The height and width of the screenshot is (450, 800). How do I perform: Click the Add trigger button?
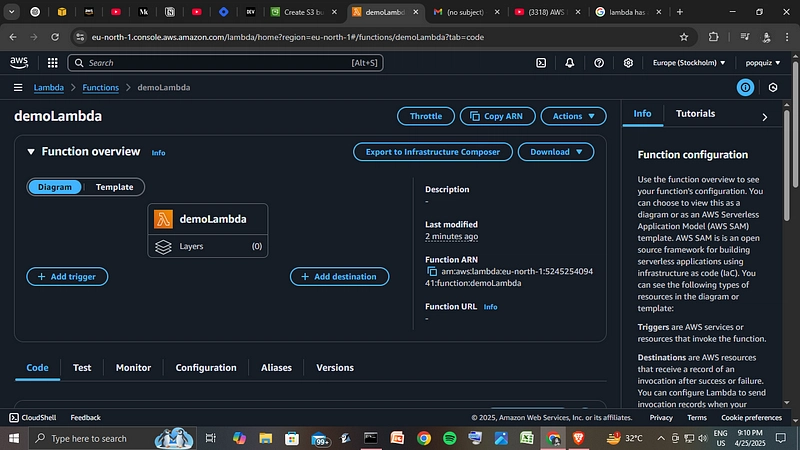67,277
